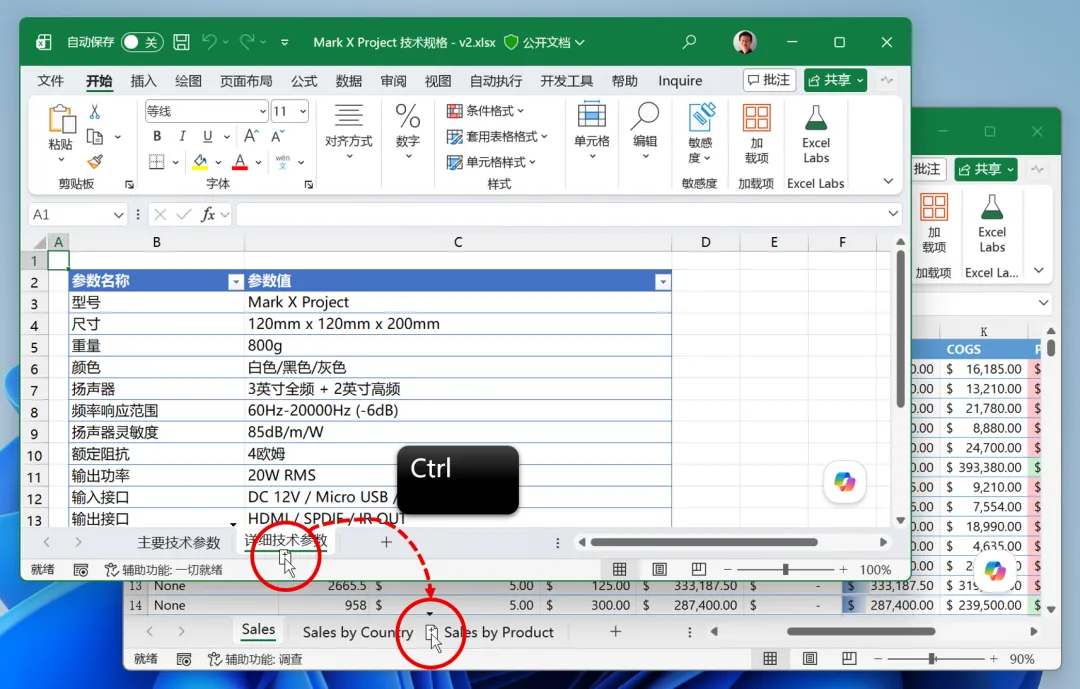Open the 数字 number format group
Image resolution: width=1080 pixels, height=689 pixels.
point(408,132)
